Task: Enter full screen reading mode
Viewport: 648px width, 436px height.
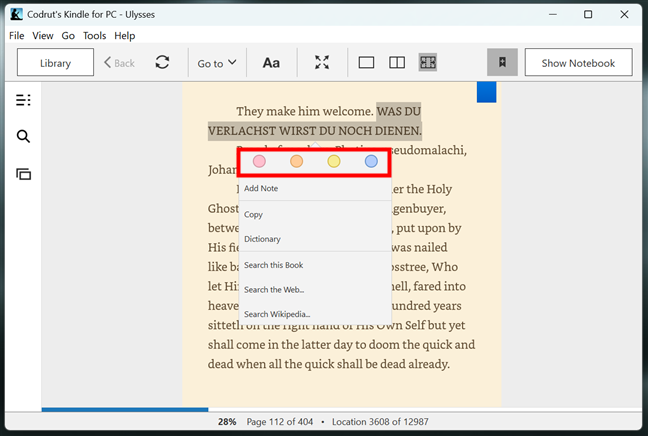Action: (322, 63)
